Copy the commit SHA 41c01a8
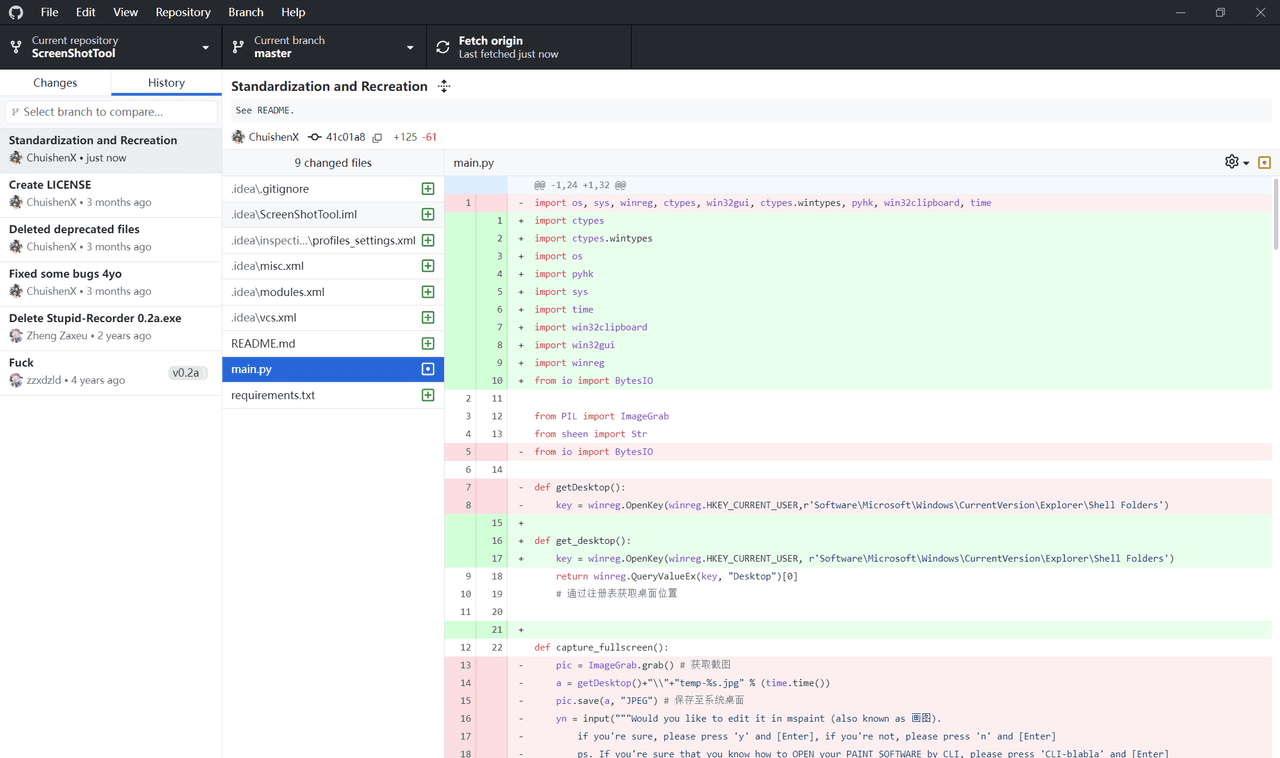The height and width of the screenshot is (758, 1280). pos(377,137)
